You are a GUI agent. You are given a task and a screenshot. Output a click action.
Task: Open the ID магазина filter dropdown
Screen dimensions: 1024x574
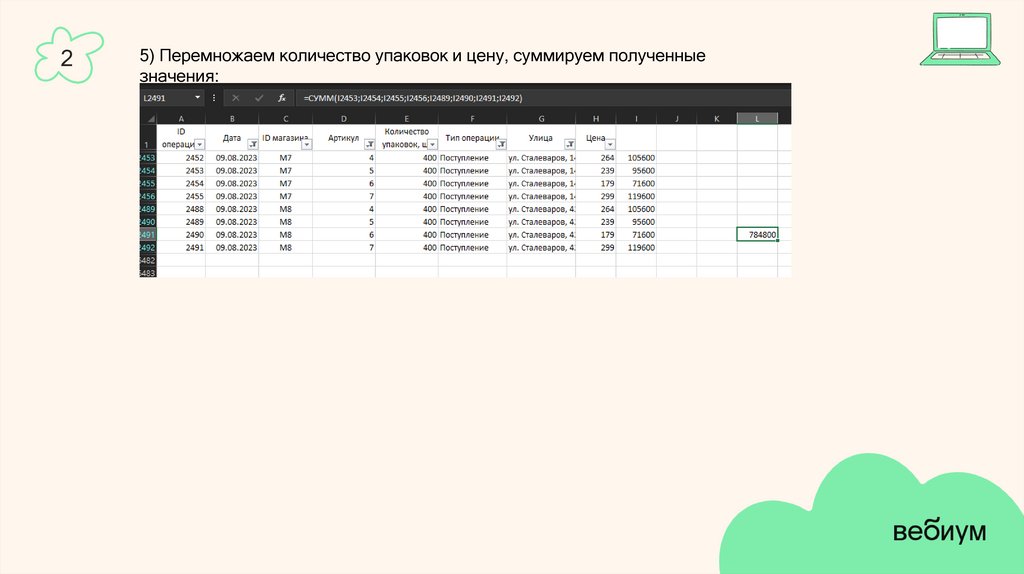tap(306, 145)
